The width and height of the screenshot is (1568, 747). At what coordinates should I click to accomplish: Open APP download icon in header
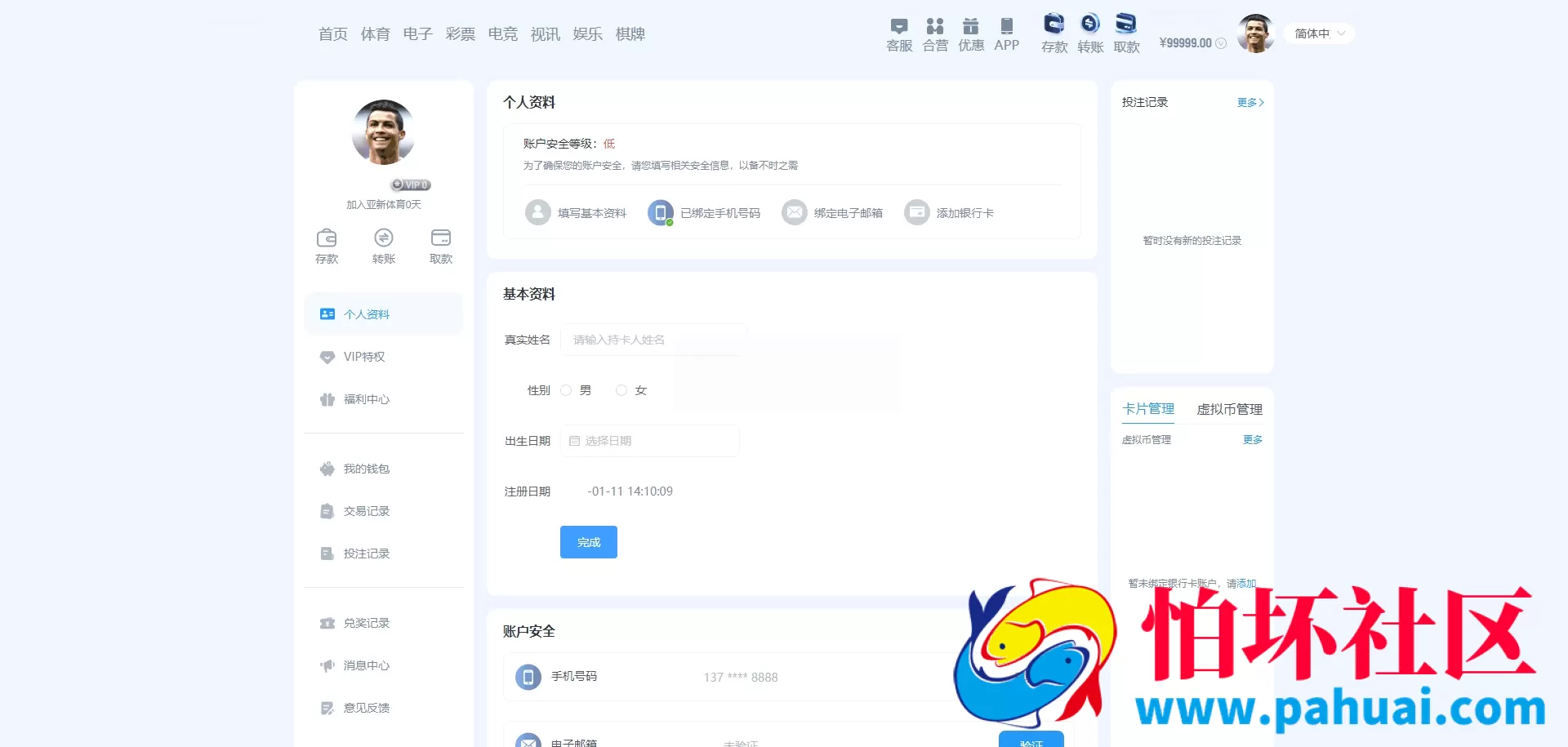1007,27
